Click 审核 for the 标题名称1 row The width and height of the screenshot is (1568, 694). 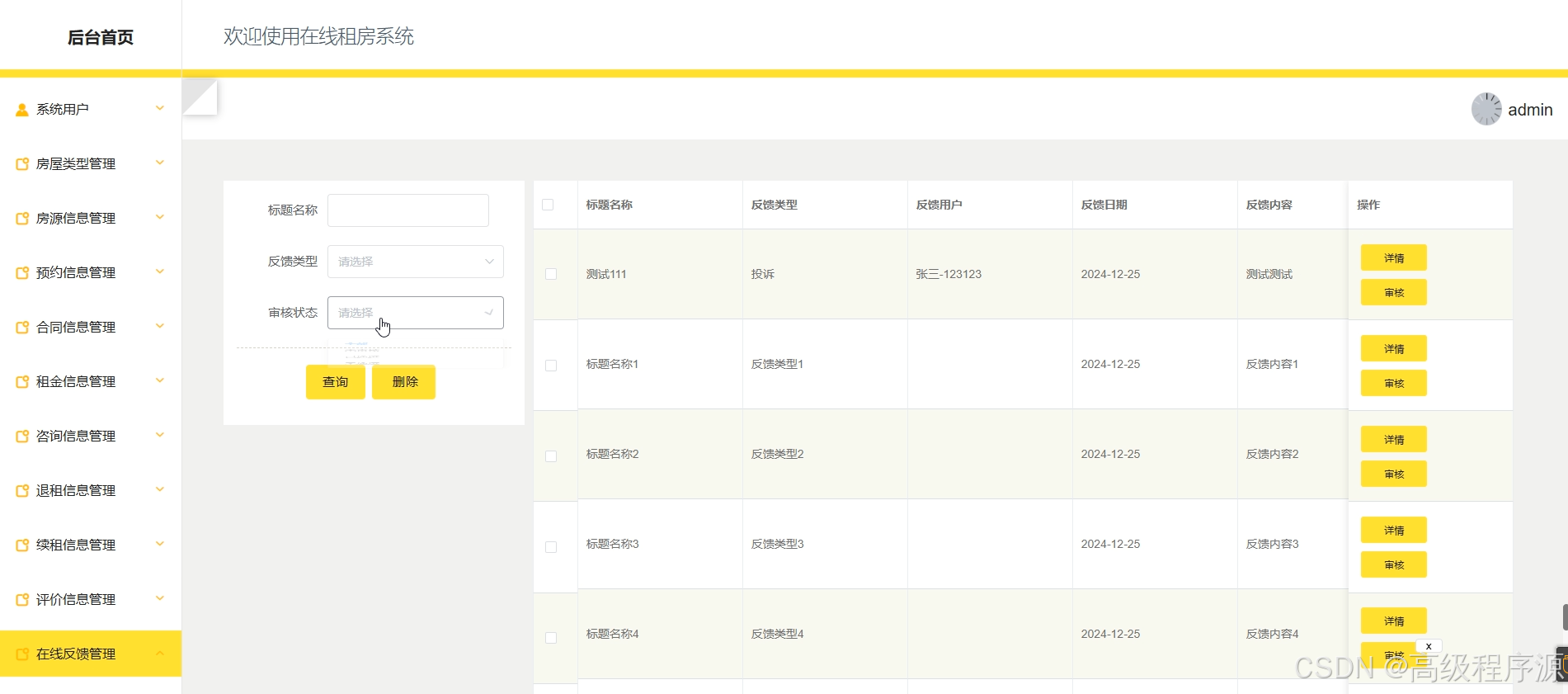(1394, 384)
